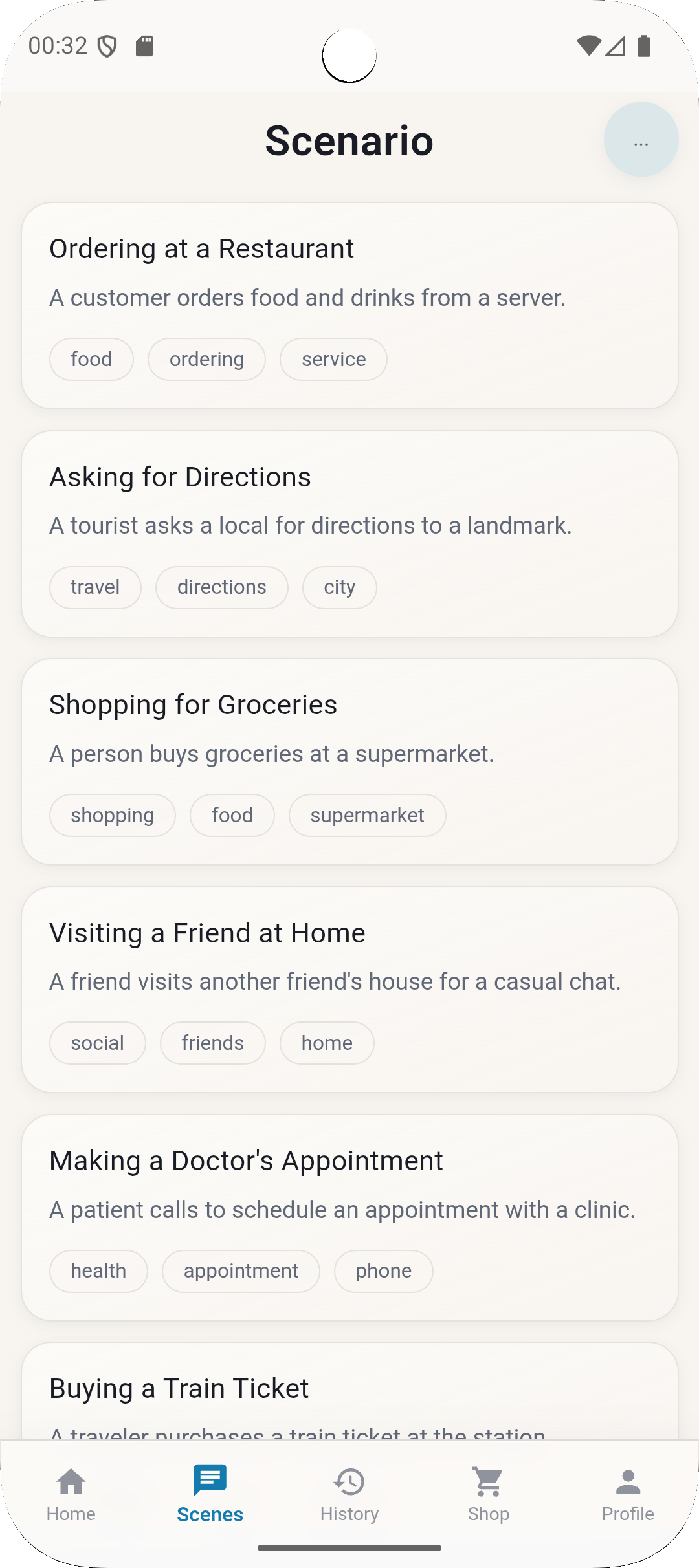Open the Home tab icon

(x=71, y=1482)
